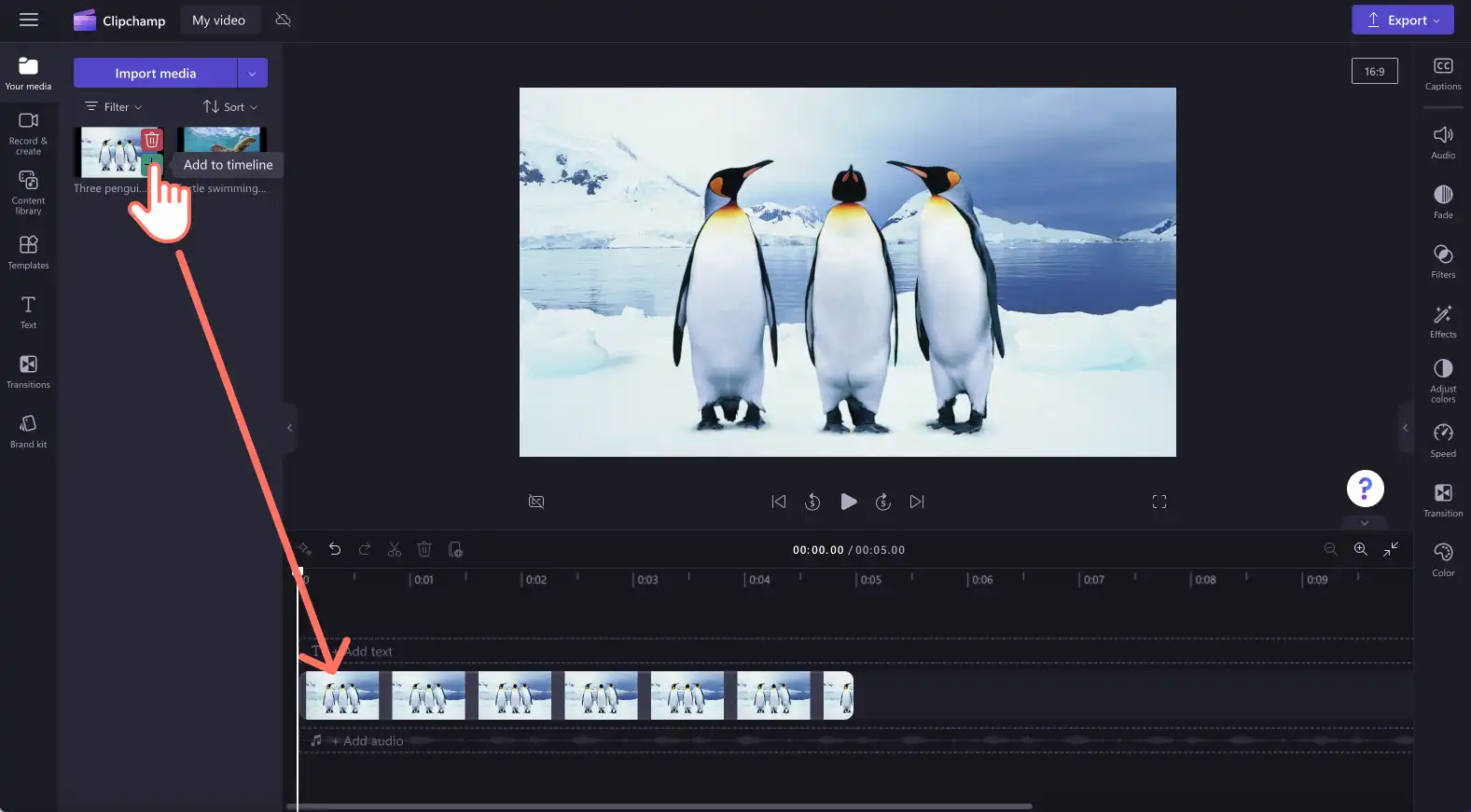Toggle the preview captions-off icon
Screen dimensions: 1471x812
[x=536, y=502]
